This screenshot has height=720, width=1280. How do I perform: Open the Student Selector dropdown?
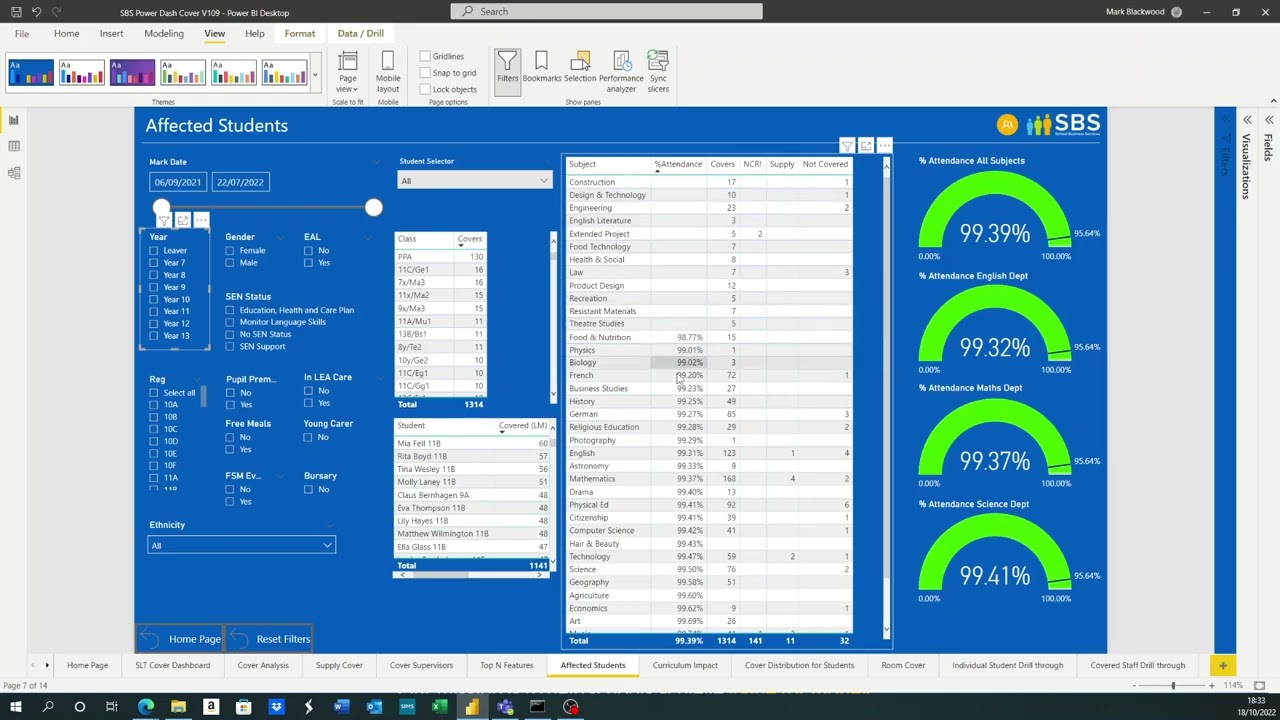tap(474, 181)
